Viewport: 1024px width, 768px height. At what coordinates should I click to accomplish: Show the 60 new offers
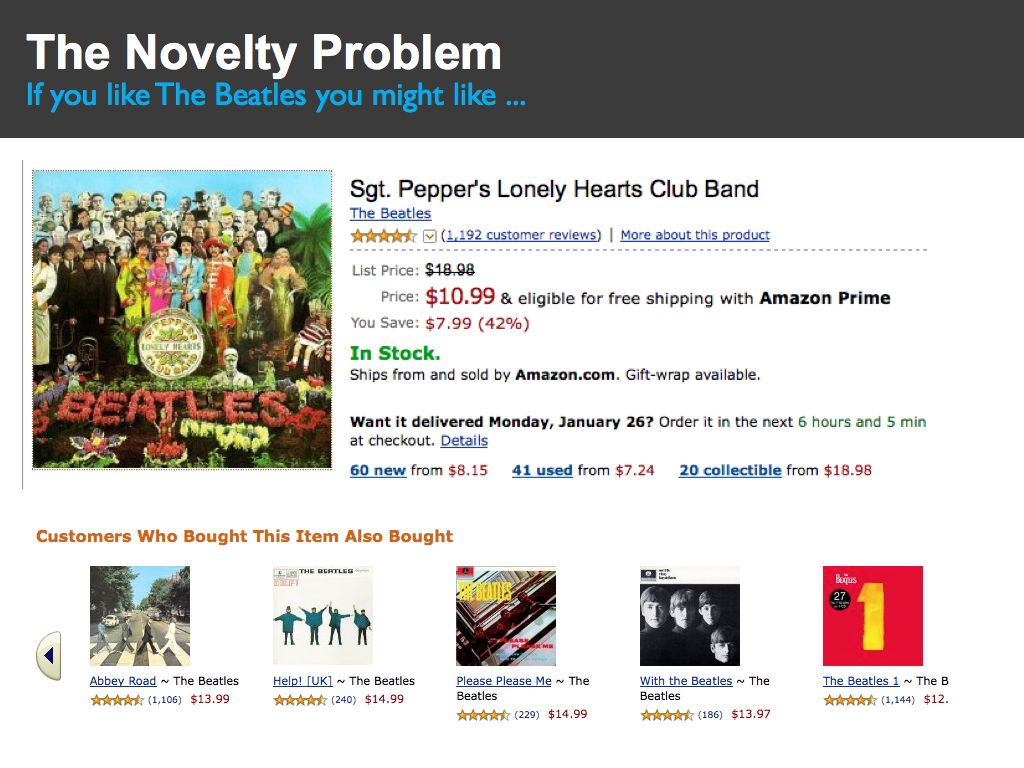(378, 470)
